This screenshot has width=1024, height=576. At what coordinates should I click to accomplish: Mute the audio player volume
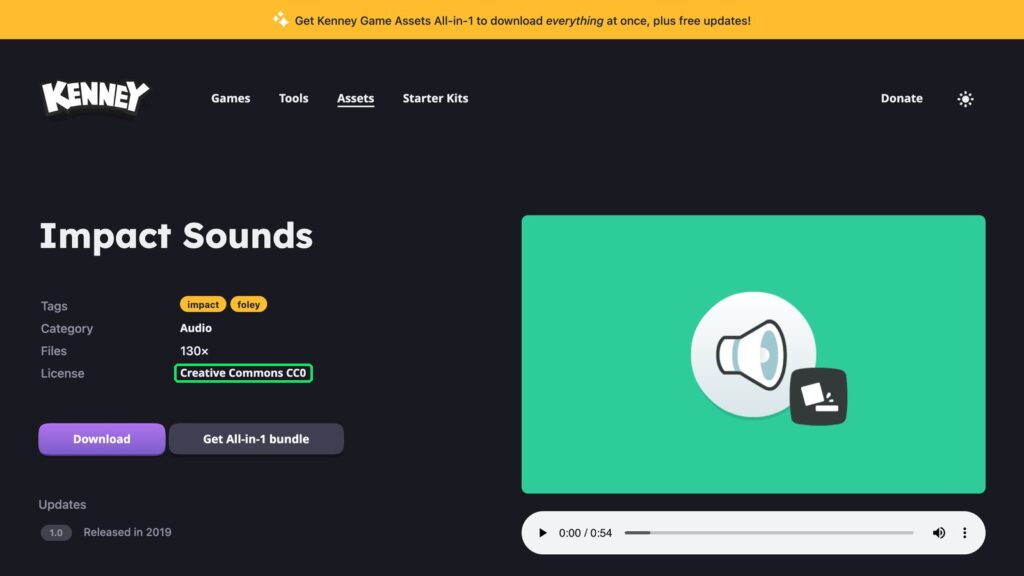tap(938, 533)
